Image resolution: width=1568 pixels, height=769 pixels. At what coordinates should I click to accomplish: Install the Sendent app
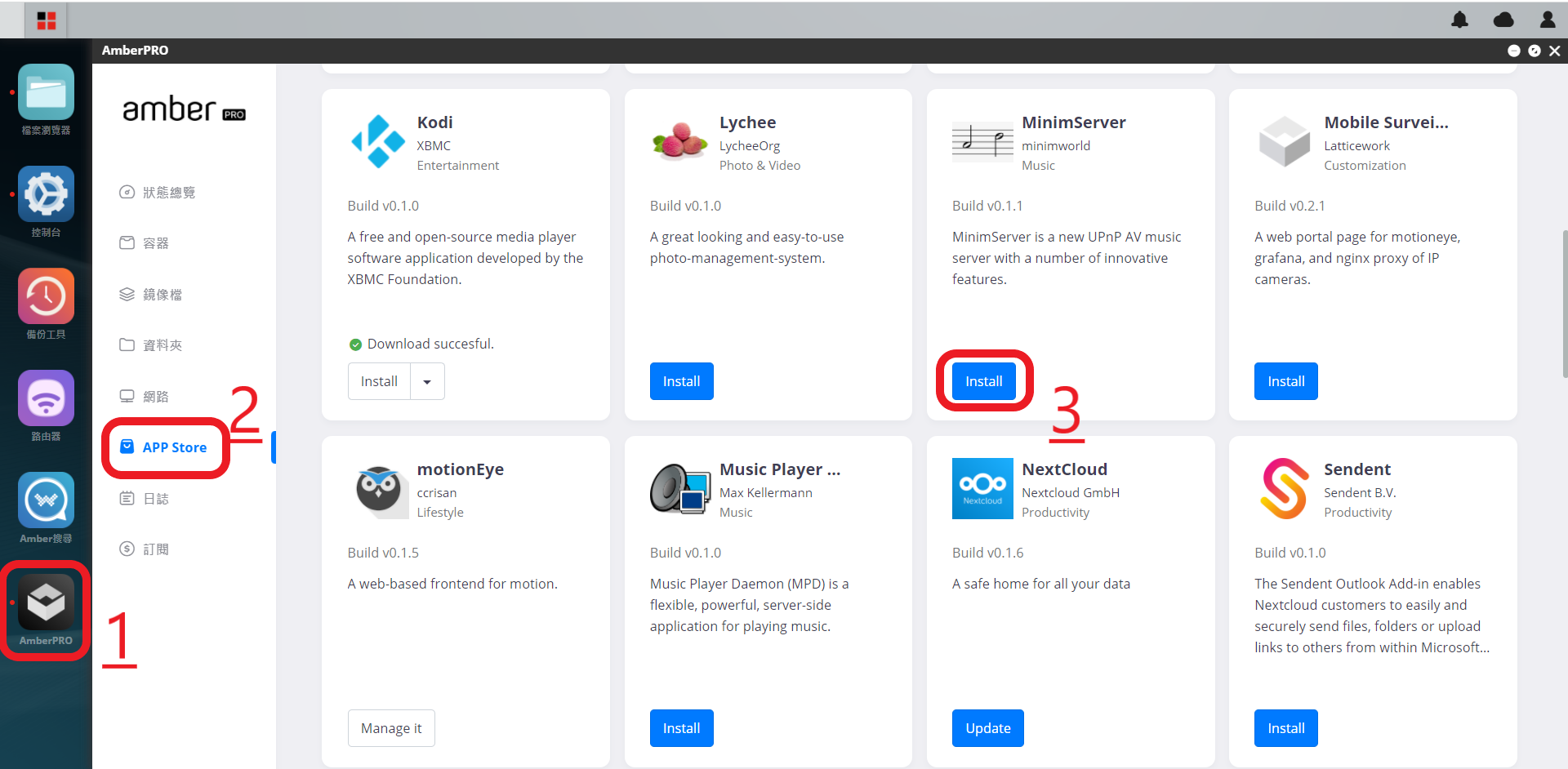coord(1286,728)
